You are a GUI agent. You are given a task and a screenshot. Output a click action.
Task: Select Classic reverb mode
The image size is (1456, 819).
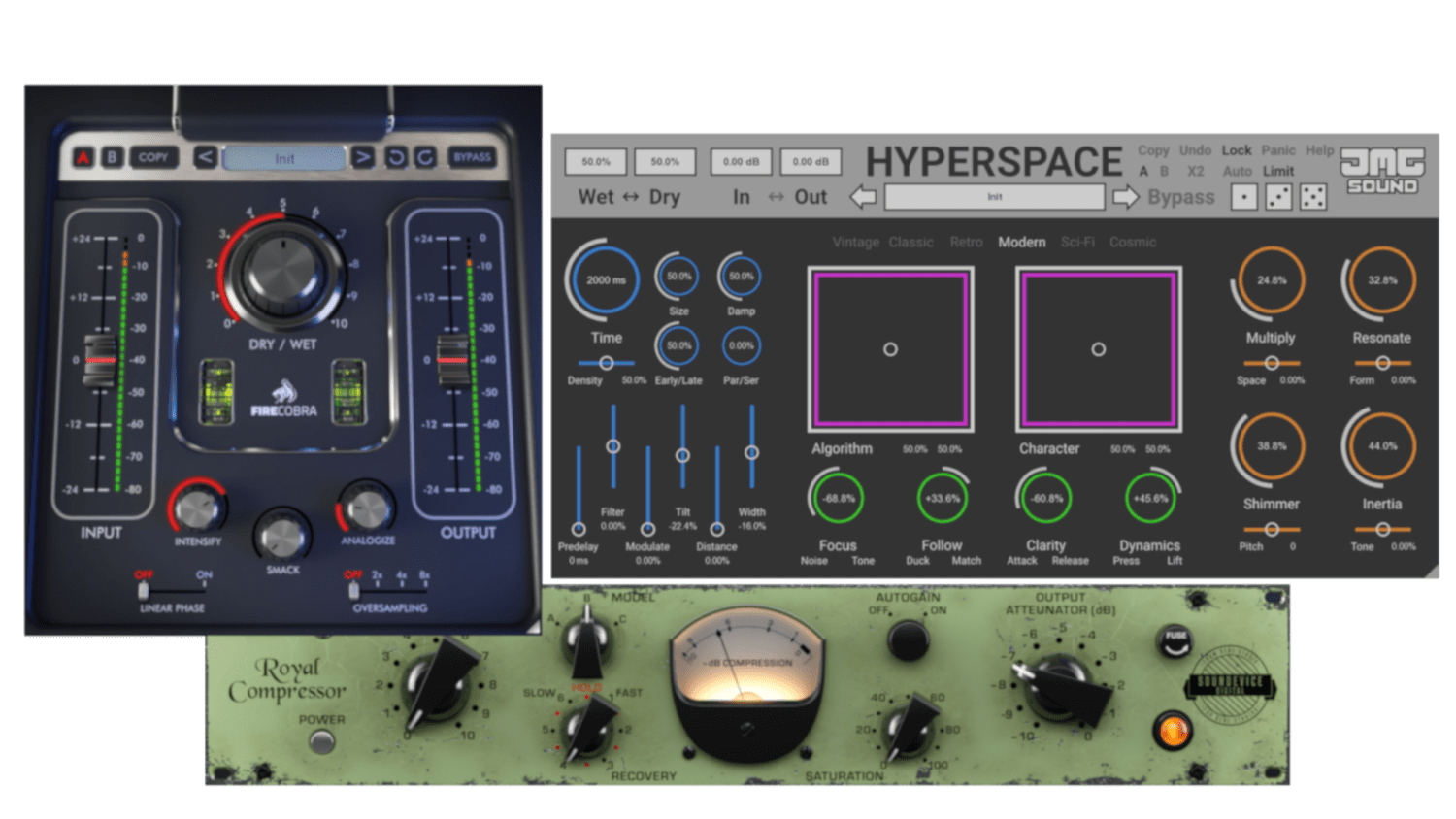(x=910, y=243)
